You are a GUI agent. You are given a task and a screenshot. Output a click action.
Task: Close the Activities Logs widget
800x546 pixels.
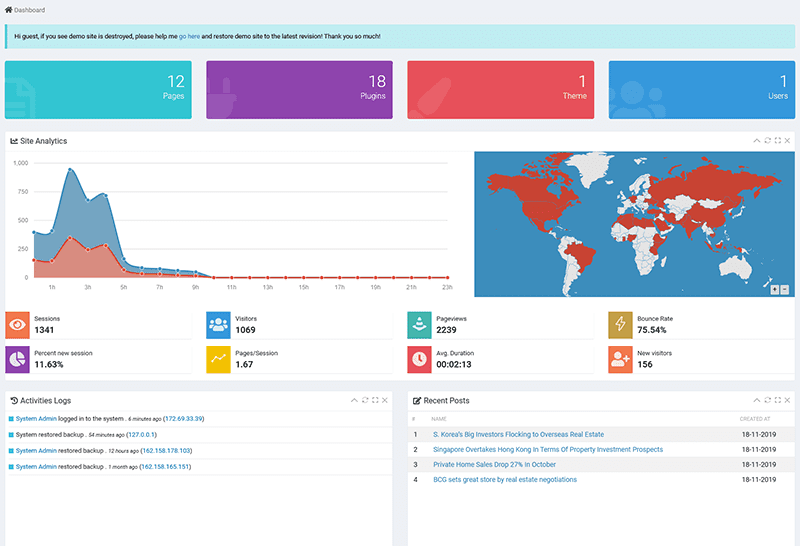386,400
